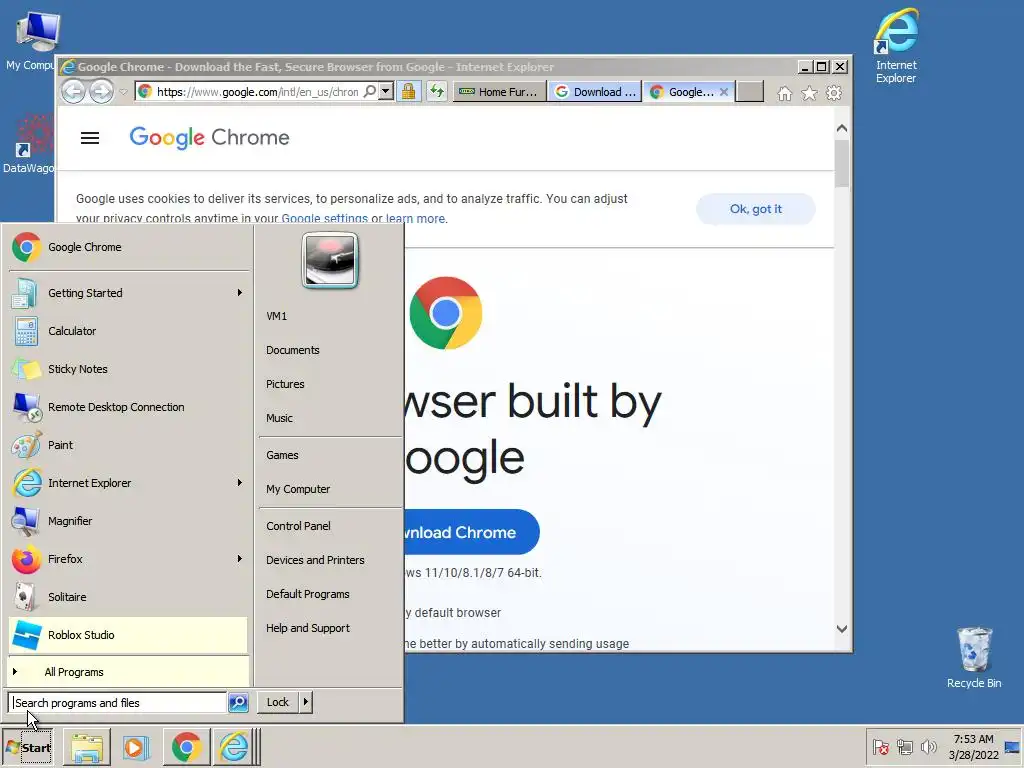Open Paint from the Start menu
Image resolution: width=1024 pixels, height=768 pixels.
(128, 445)
